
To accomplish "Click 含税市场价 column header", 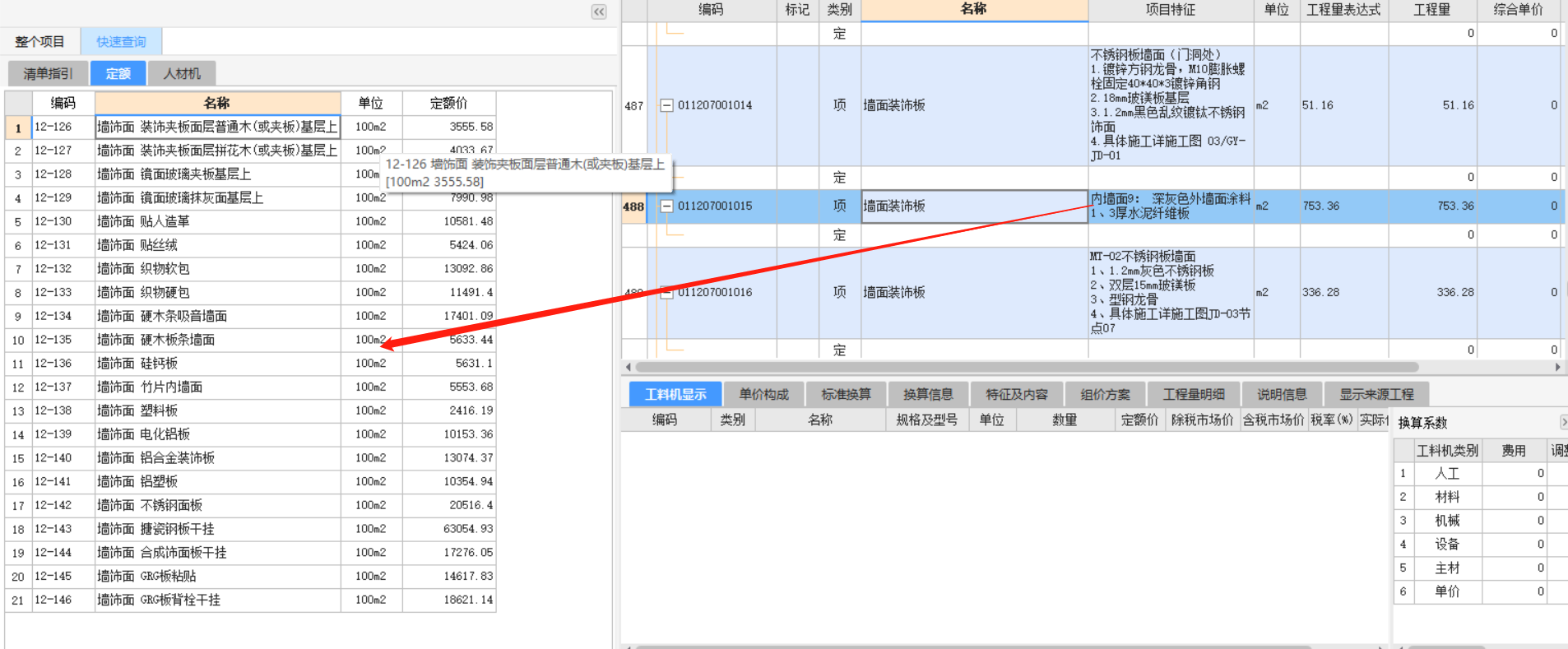I will click(x=1273, y=420).
